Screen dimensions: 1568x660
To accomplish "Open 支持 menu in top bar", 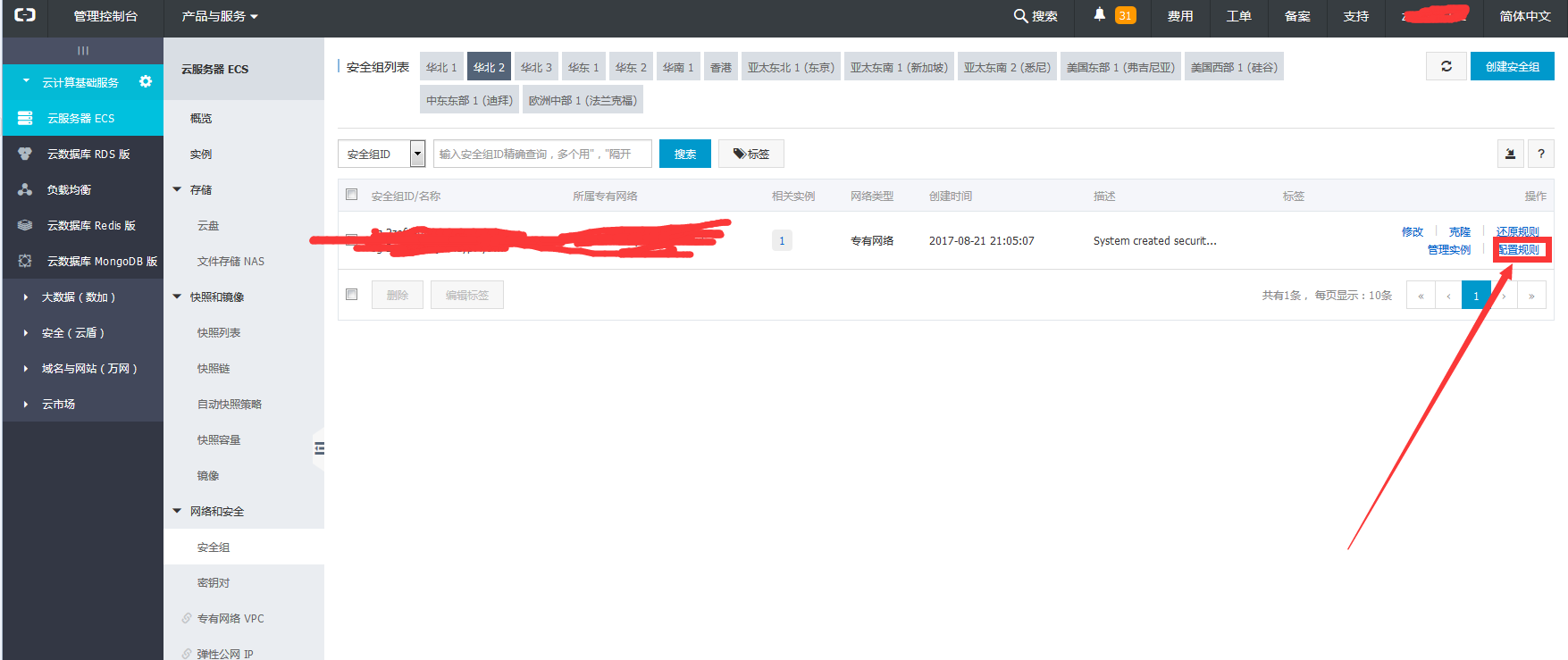I will (x=1356, y=16).
